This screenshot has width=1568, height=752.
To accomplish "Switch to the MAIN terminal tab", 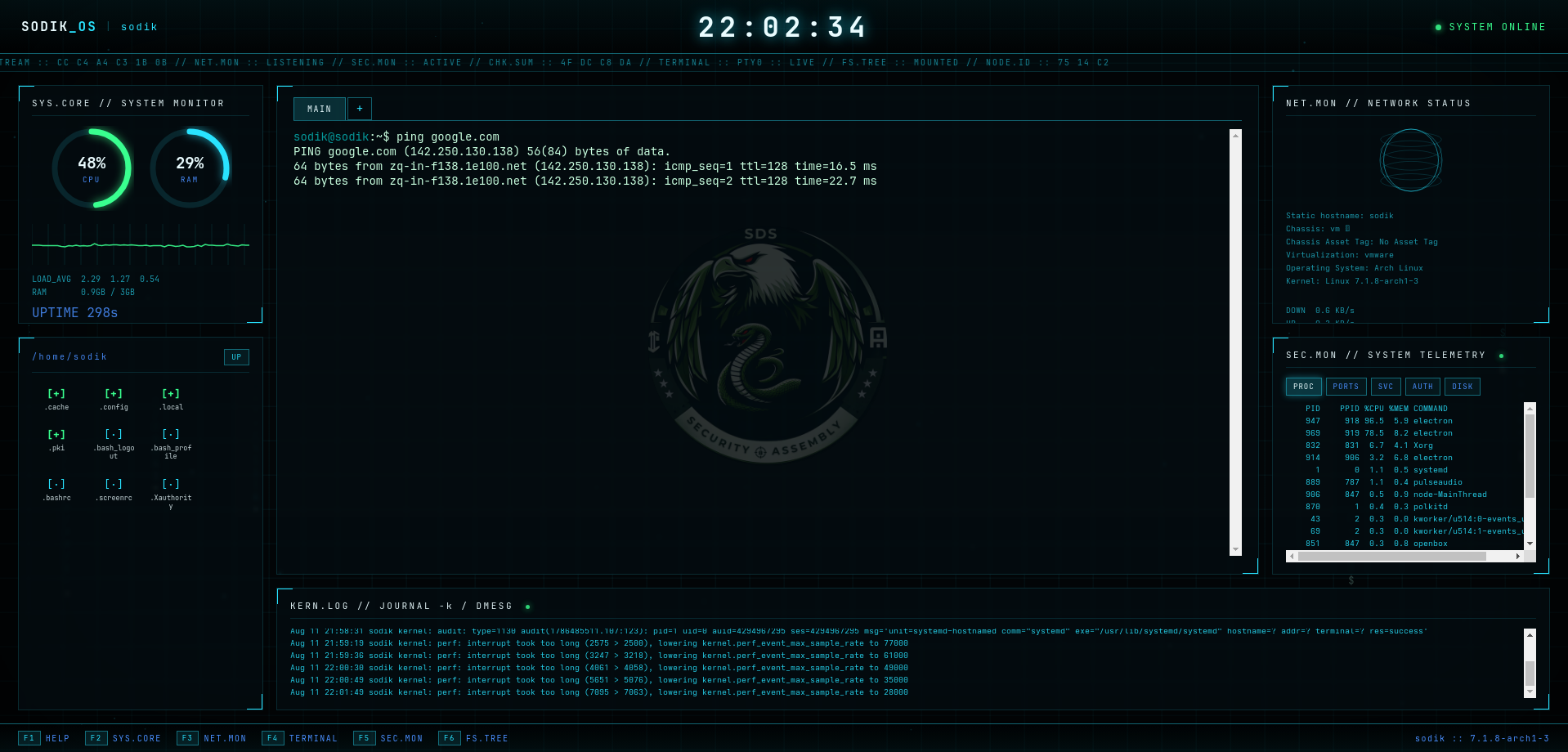I will pyautogui.click(x=320, y=109).
